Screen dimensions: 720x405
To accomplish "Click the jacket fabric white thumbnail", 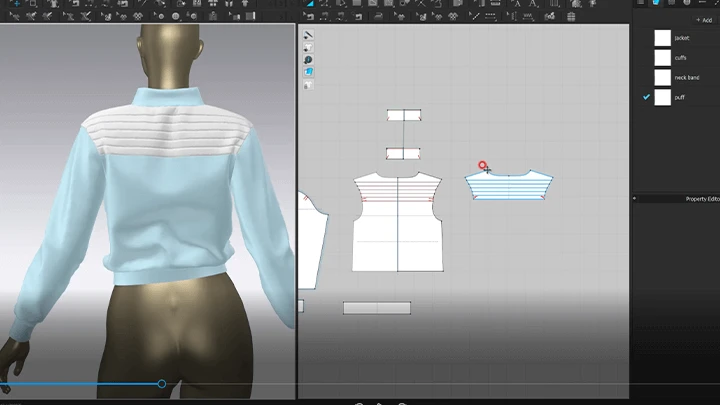I will pos(663,38).
